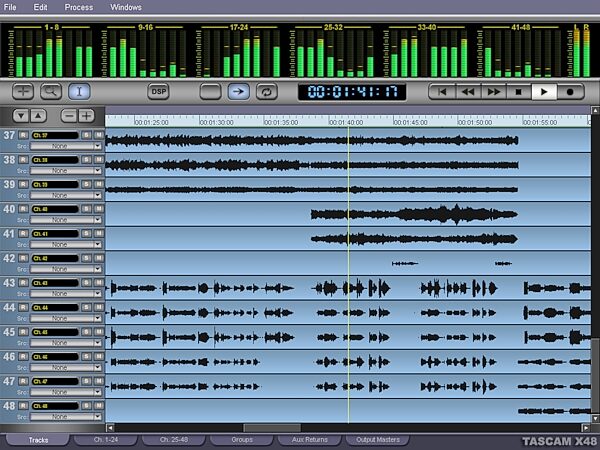This screenshot has width=600, height=450.
Task: Click the play transport button
Action: [544, 92]
